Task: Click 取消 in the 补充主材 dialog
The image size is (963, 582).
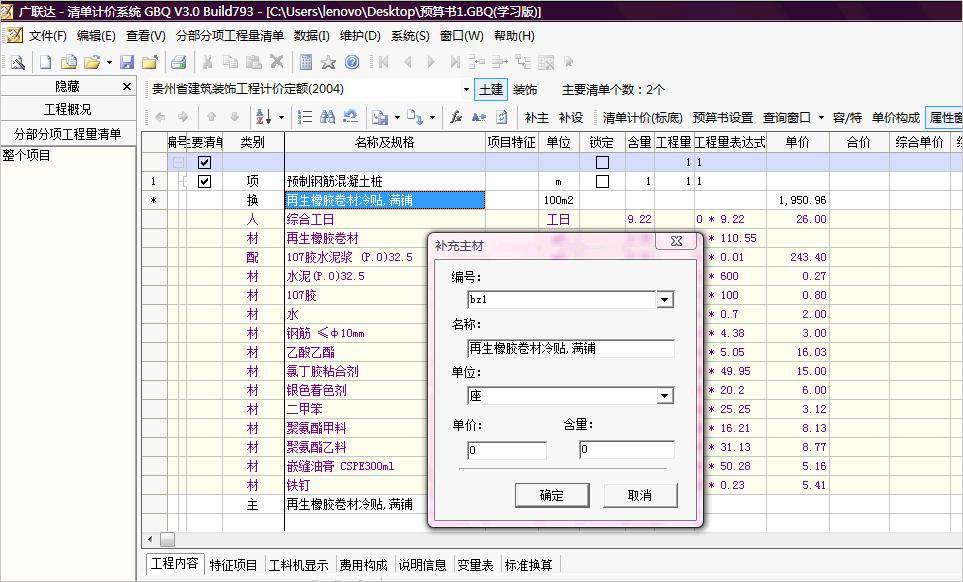Action: tap(640, 495)
